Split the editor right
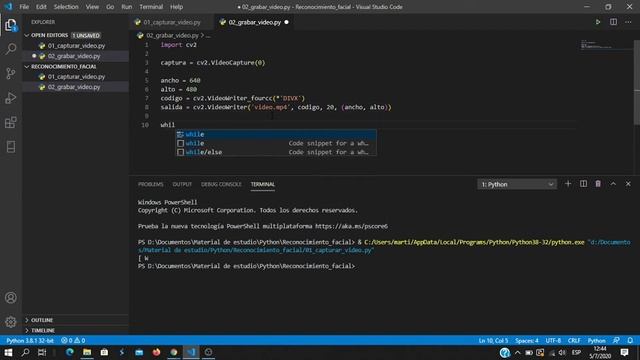Screen dimensions: 640x360 click(x=613, y=22)
